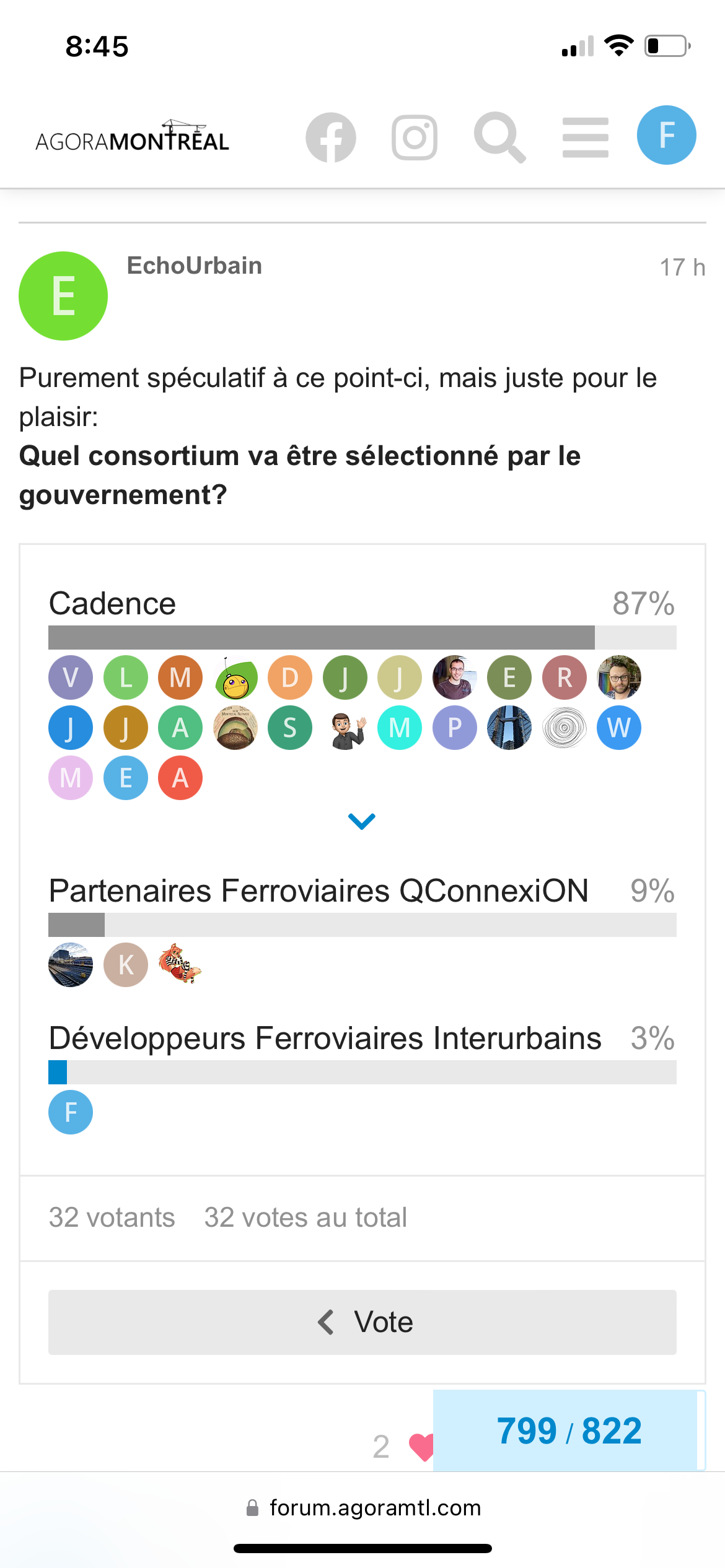Click the 17 h post timestamp
The image size is (725, 1568).
click(682, 268)
